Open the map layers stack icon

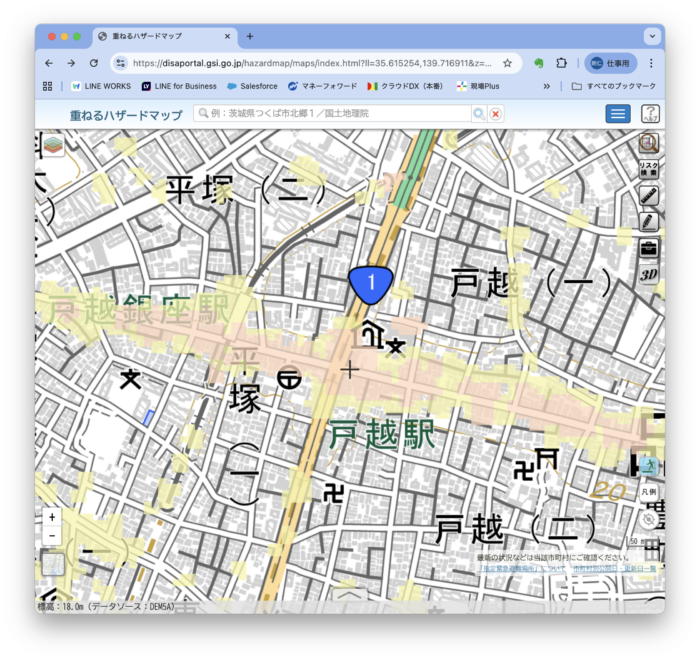point(52,146)
